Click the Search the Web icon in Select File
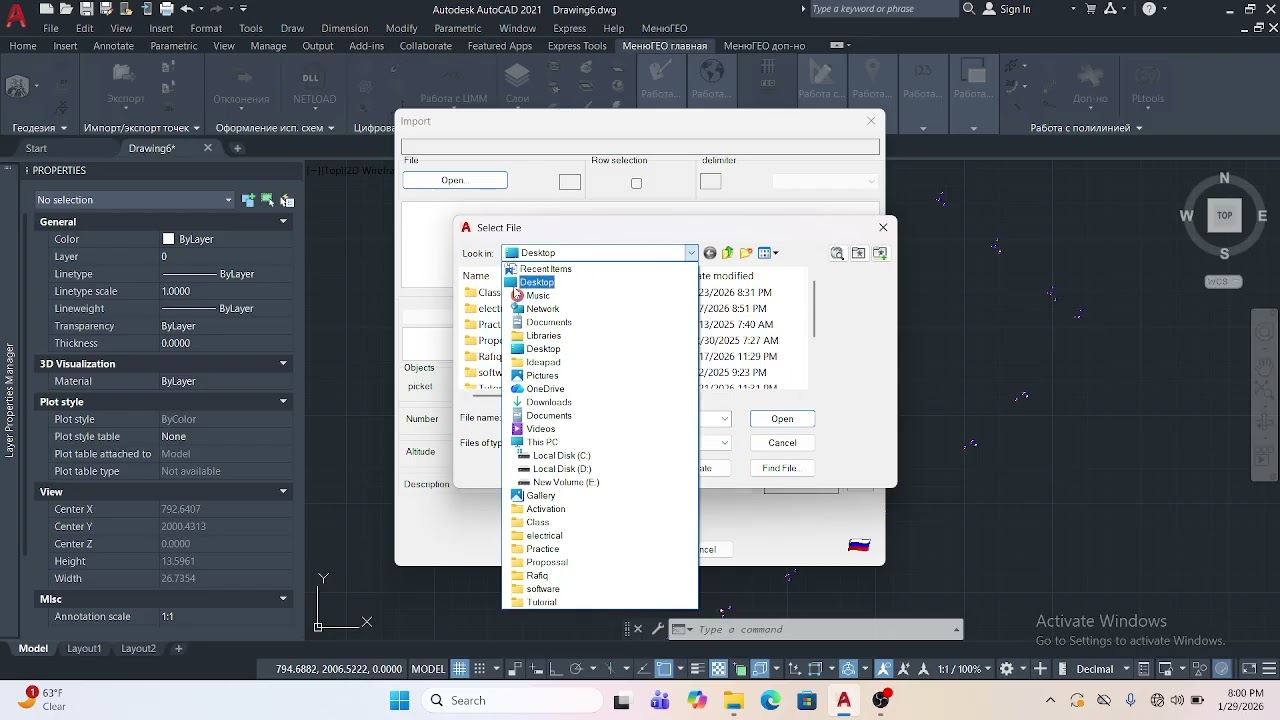Screen dimensions: 1280x720 point(838,253)
